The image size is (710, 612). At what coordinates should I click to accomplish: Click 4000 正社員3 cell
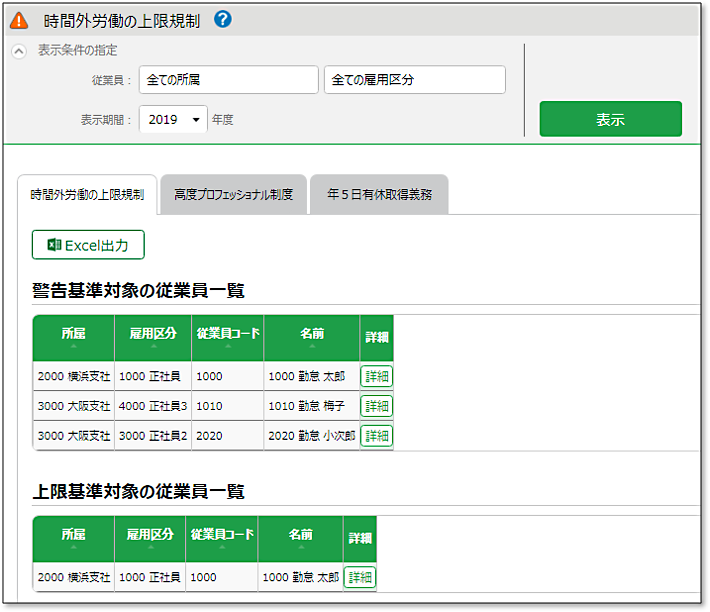(x=153, y=406)
